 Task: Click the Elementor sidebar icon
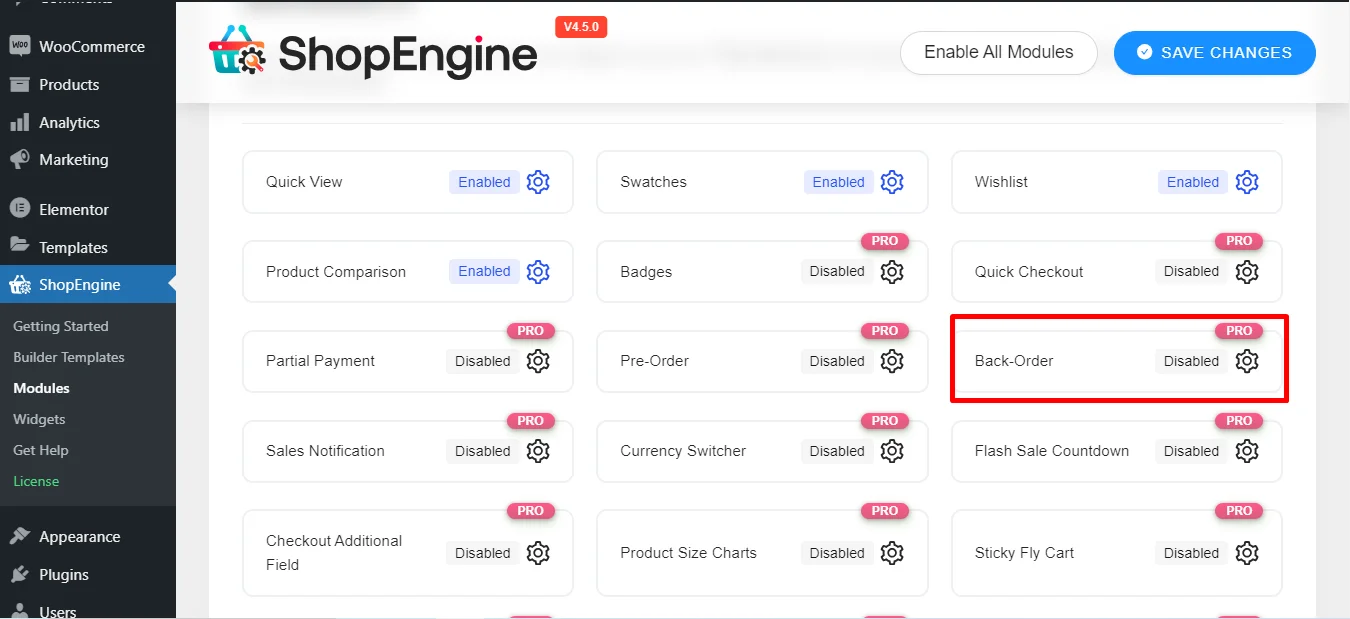click(x=19, y=210)
